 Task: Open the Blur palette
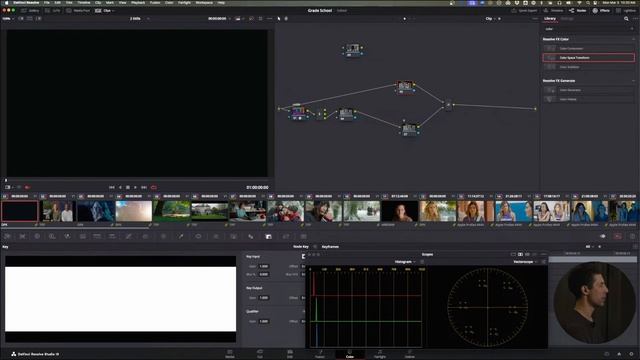point(251,236)
